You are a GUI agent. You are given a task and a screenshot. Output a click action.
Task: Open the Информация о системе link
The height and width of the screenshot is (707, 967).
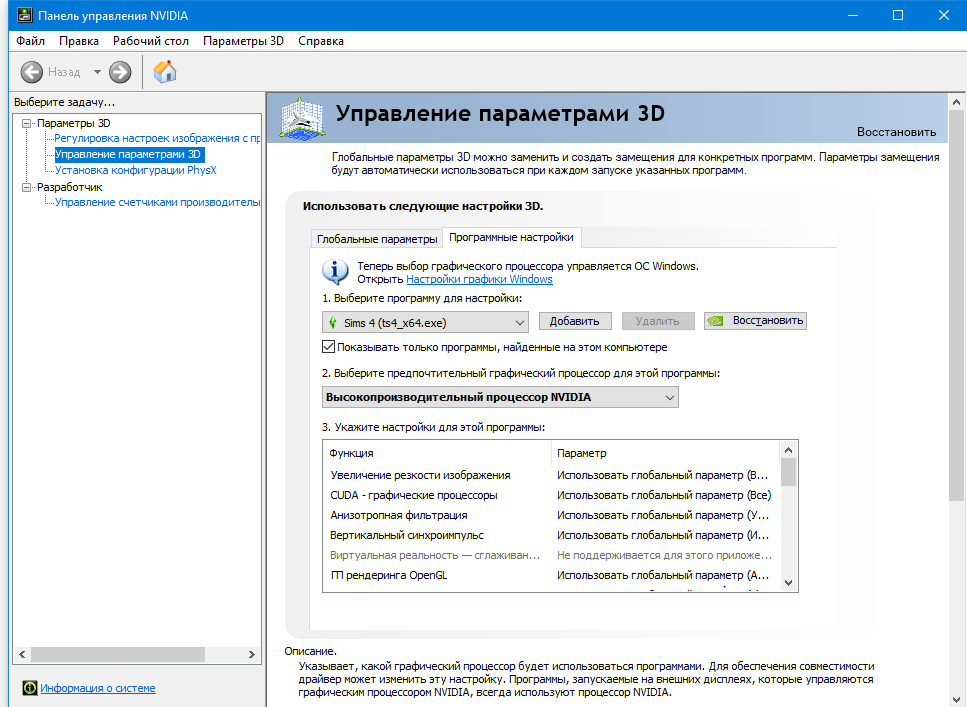pos(98,688)
